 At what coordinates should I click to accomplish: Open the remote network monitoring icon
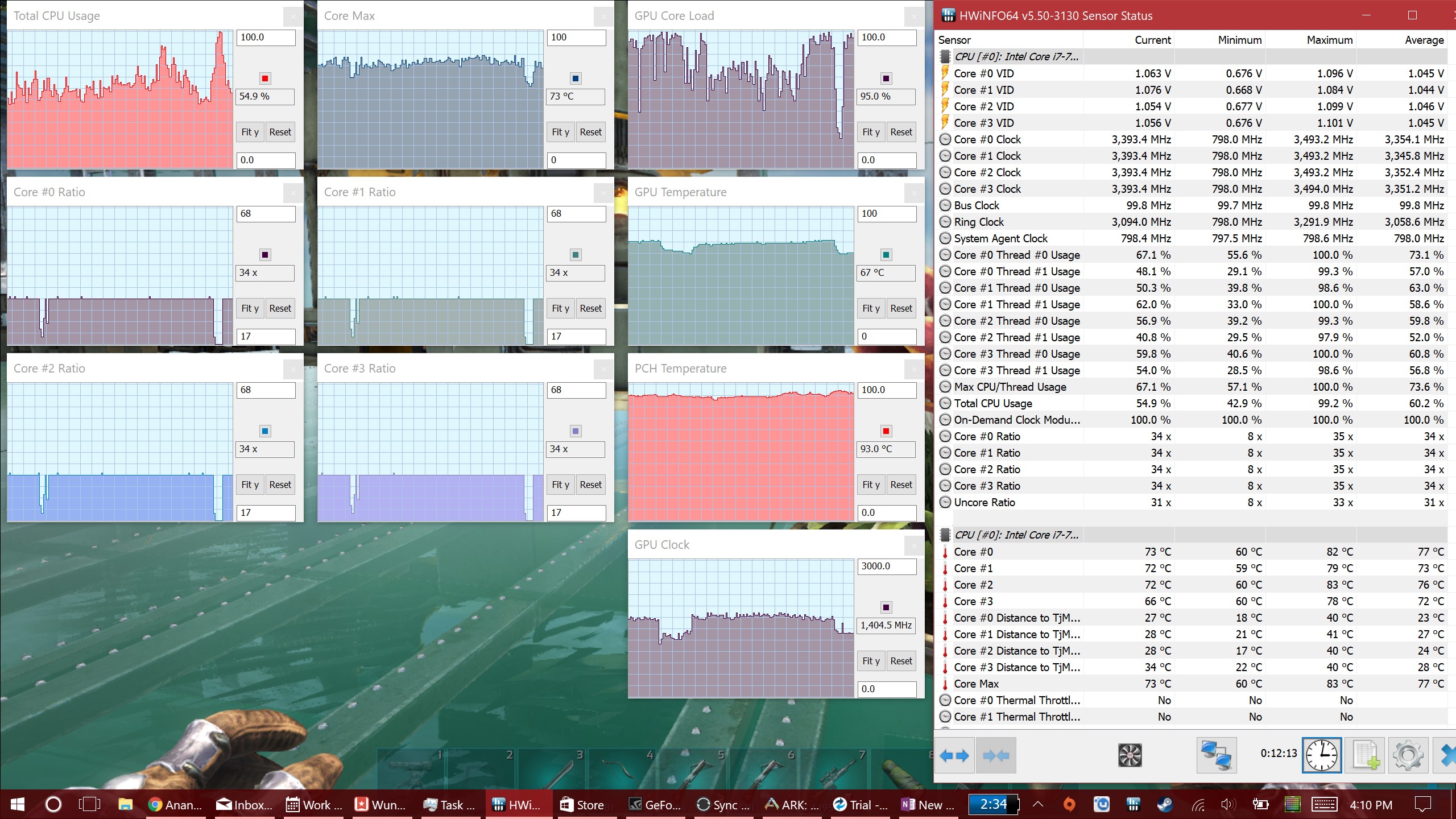point(1216,755)
